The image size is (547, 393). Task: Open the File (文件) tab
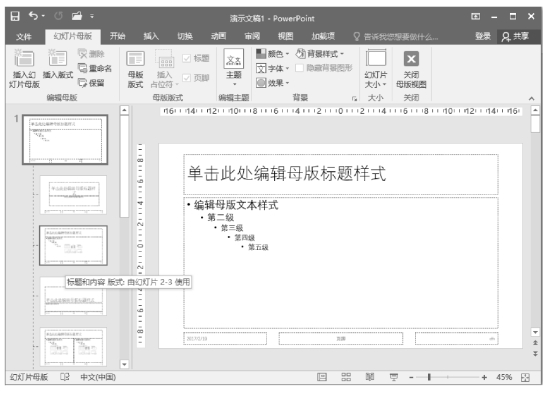click(23, 37)
